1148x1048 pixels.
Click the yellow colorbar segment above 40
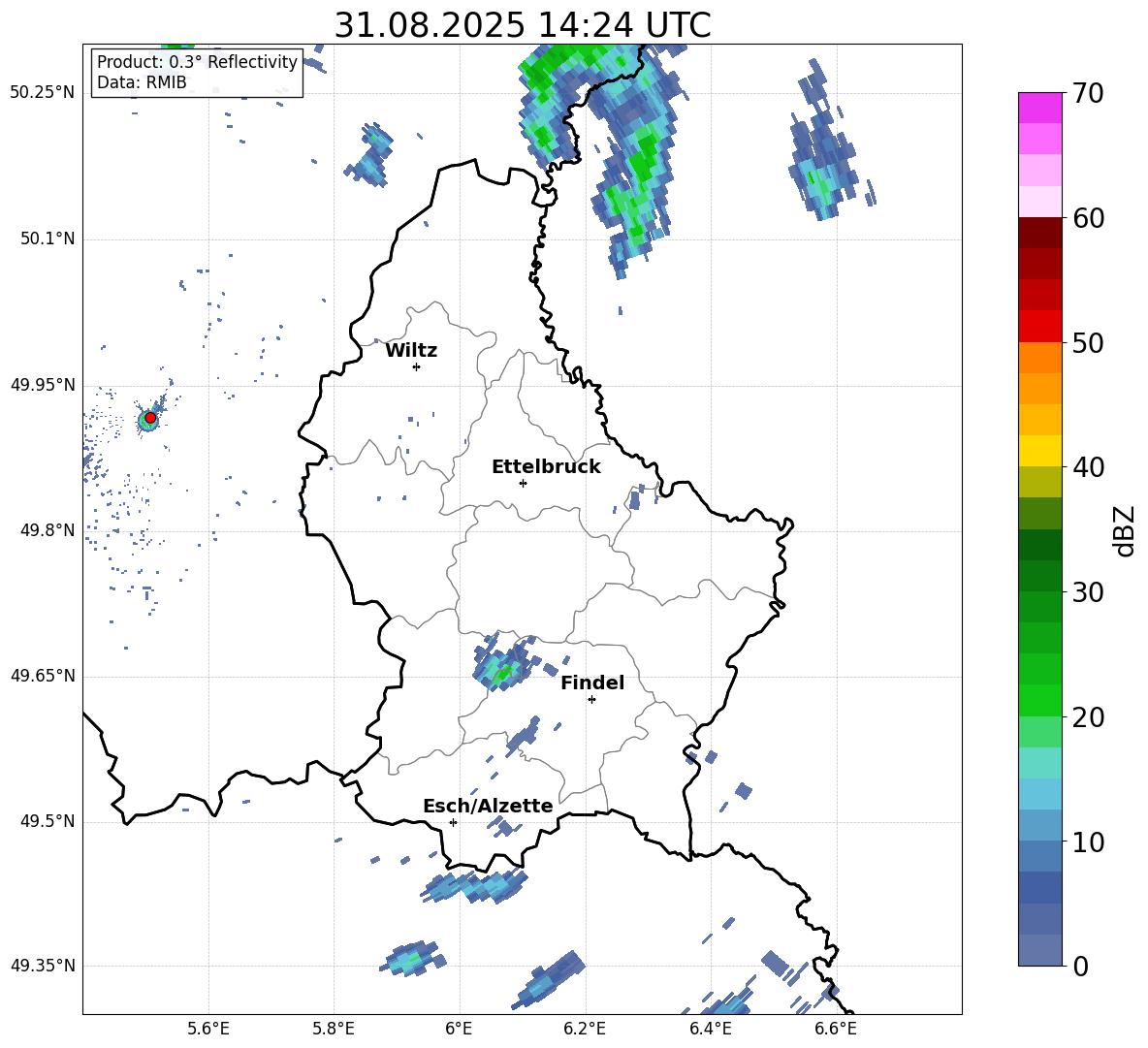pos(1039,451)
